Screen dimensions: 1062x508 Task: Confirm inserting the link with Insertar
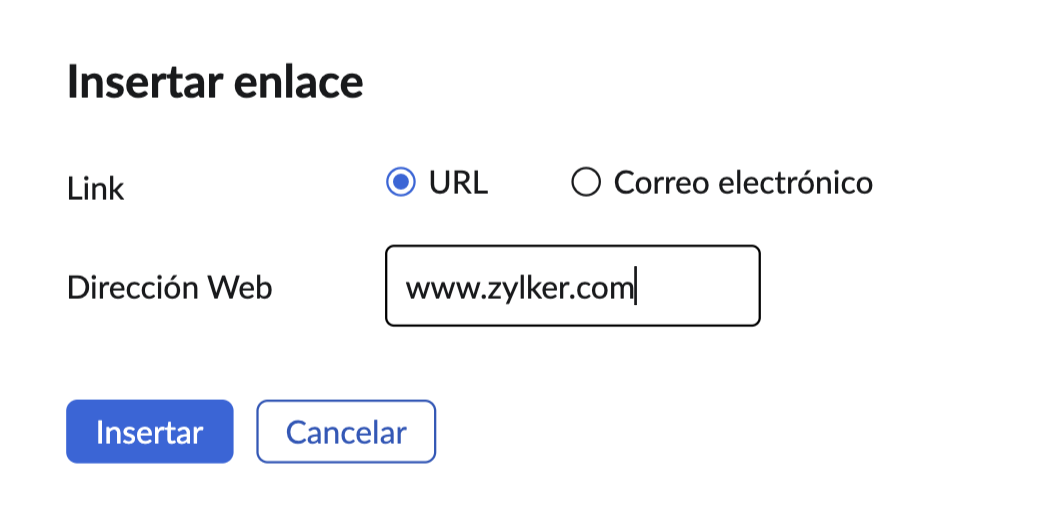(x=149, y=432)
